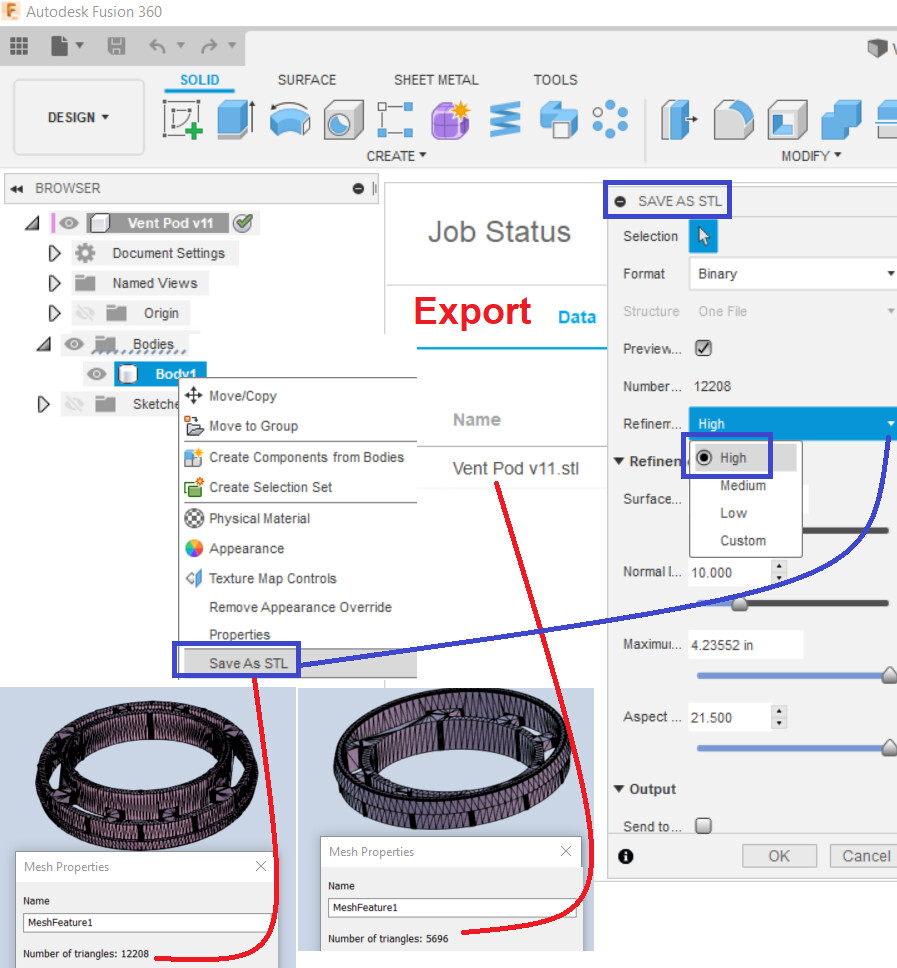Screen dimensions: 897x968
Task: Select the Coil spring tool
Action: (505, 119)
